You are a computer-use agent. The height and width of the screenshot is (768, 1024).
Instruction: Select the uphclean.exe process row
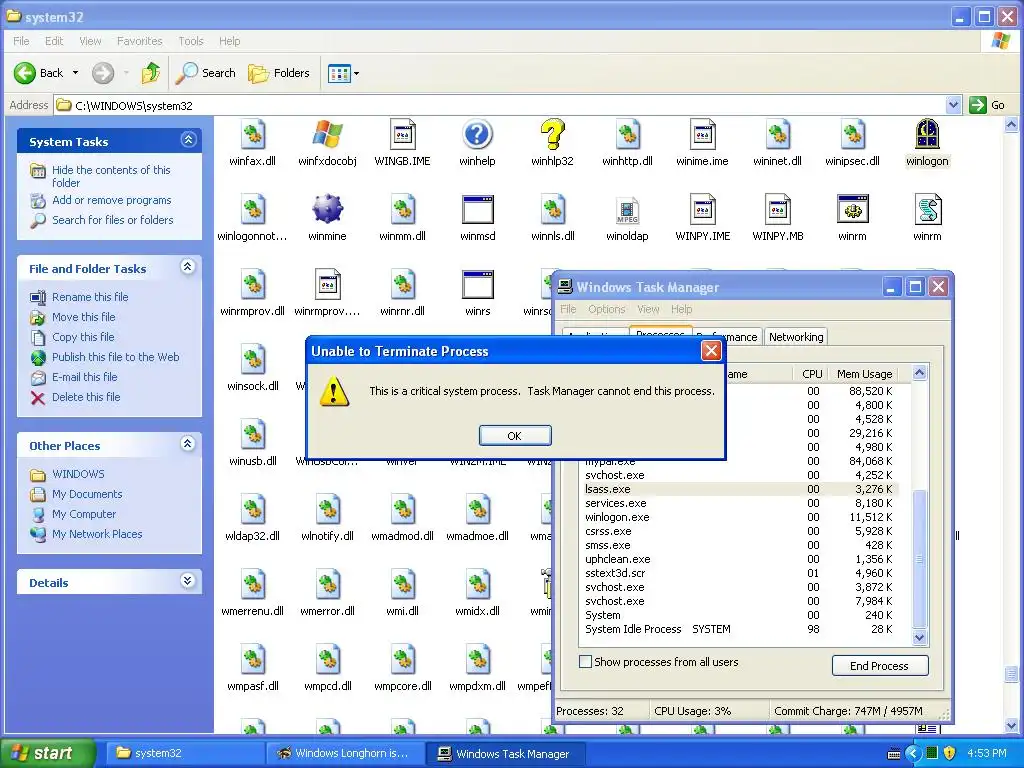pyautogui.click(x=741, y=559)
